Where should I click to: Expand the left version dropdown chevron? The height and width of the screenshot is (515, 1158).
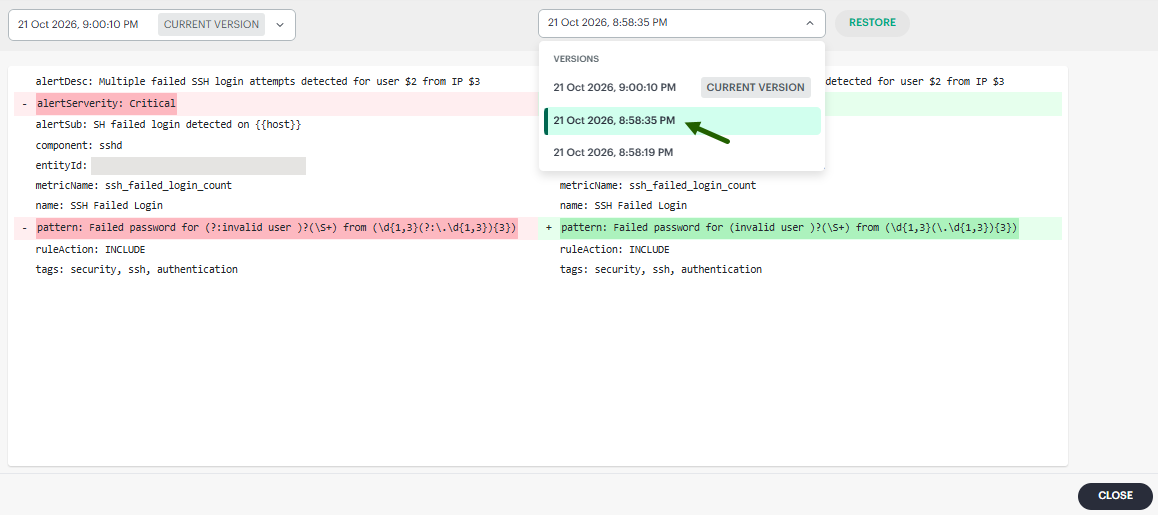pyautogui.click(x=280, y=24)
